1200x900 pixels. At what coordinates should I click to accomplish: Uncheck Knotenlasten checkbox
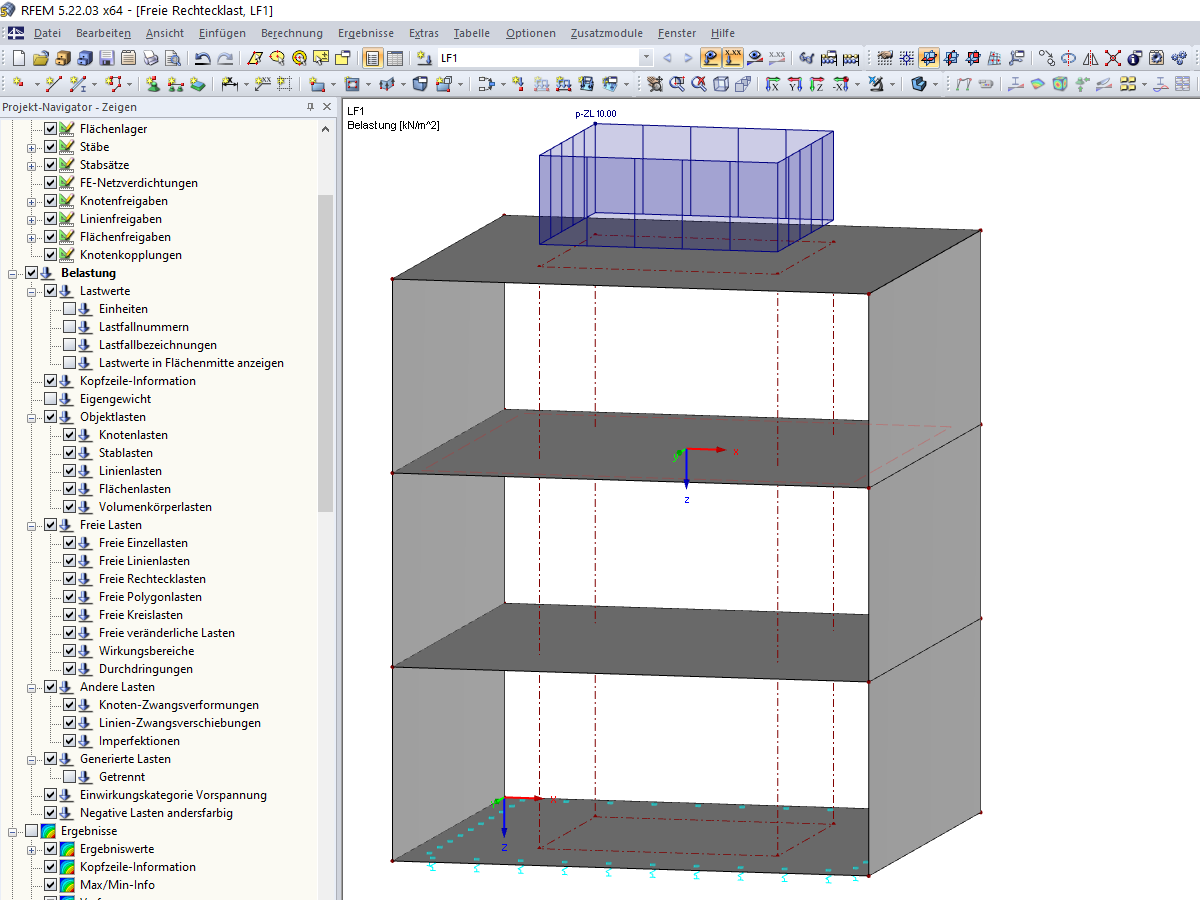pyautogui.click(x=69, y=435)
